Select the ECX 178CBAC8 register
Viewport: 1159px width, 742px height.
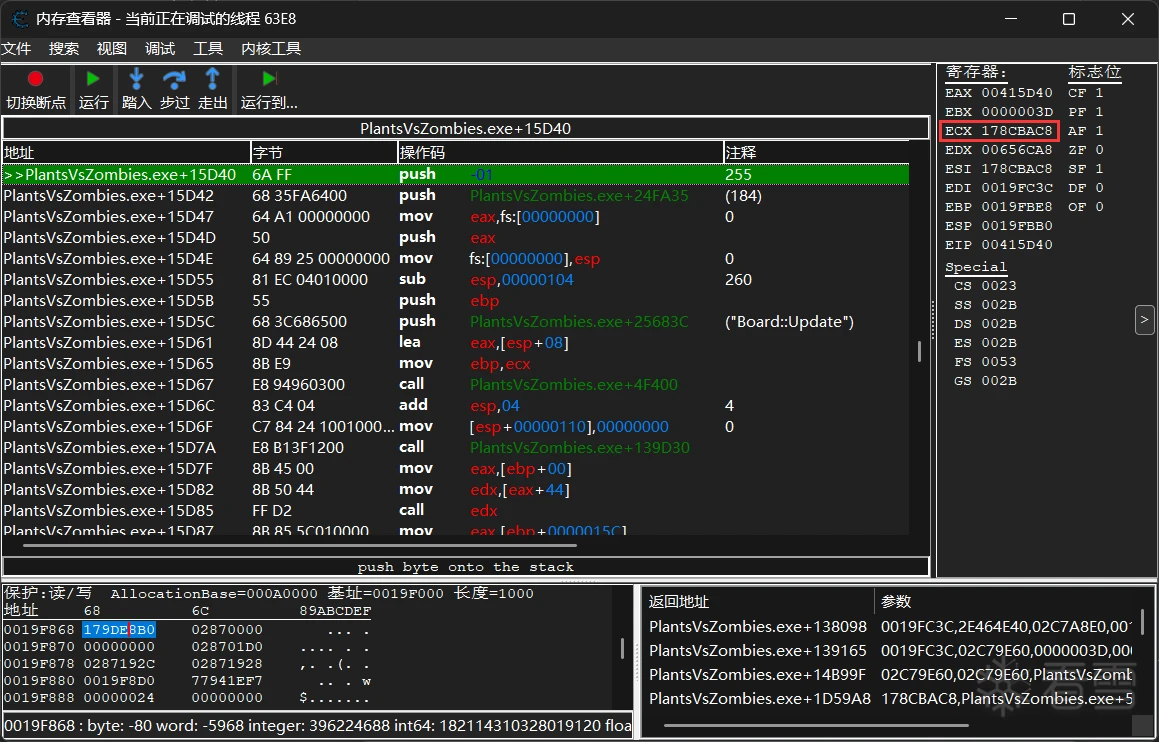coord(999,131)
